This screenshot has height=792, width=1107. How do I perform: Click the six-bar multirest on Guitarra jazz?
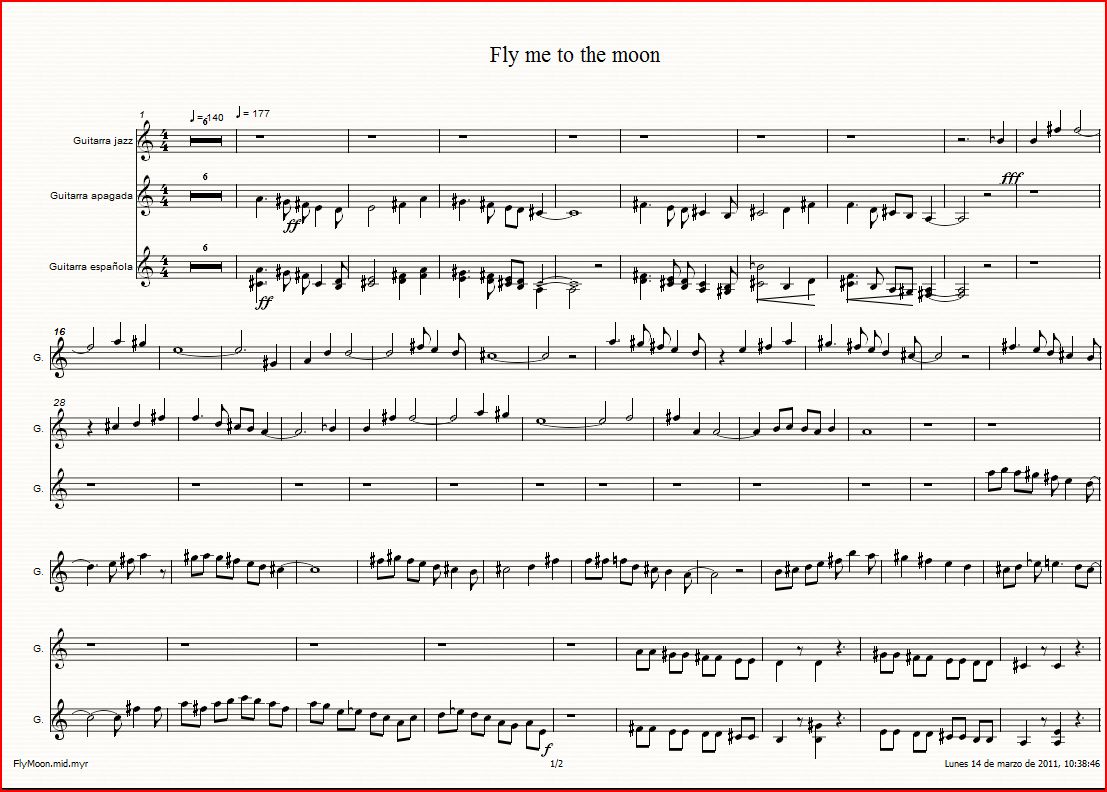point(206,140)
